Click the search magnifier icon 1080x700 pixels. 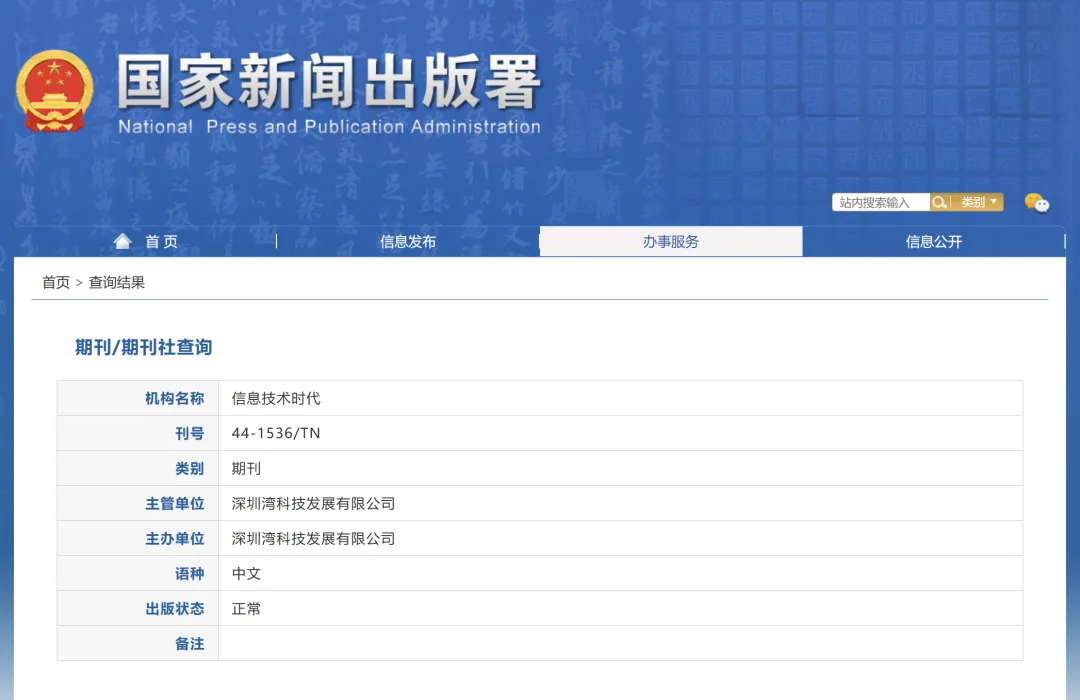(x=940, y=201)
